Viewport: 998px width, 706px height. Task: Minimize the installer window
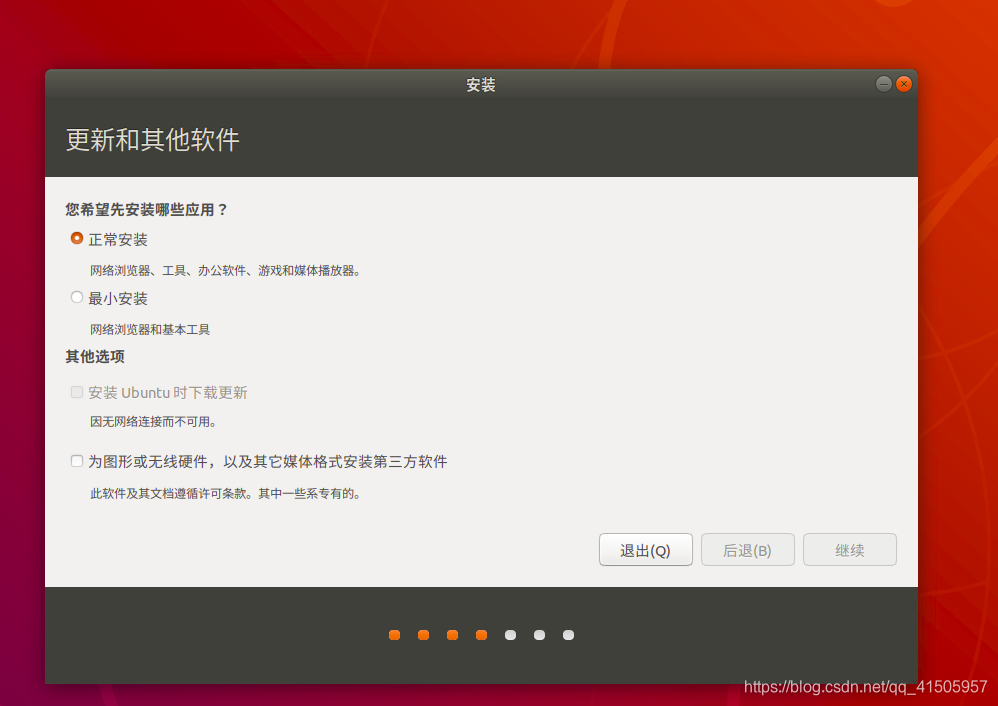[885, 84]
